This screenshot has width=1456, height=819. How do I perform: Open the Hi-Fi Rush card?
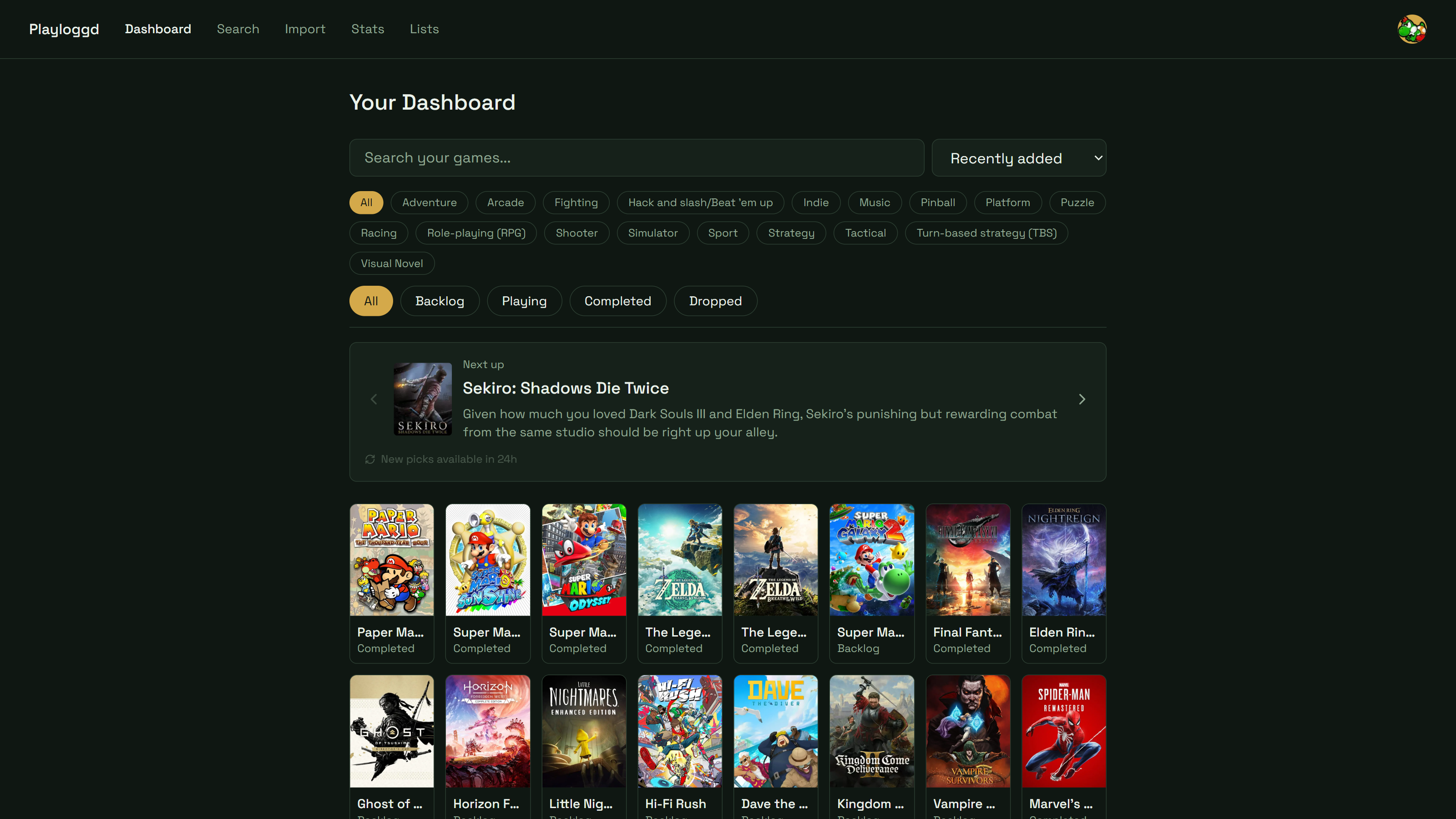click(x=680, y=747)
